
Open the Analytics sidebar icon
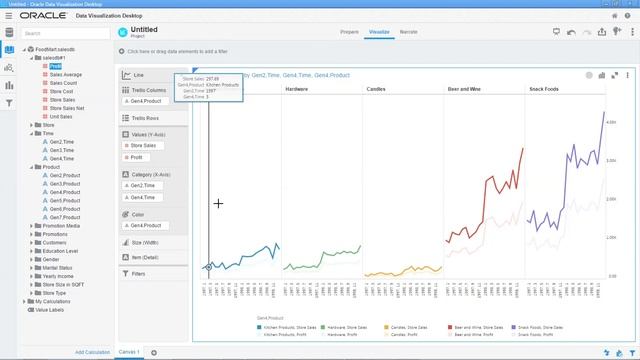pyautogui.click(x=9, y=68)
